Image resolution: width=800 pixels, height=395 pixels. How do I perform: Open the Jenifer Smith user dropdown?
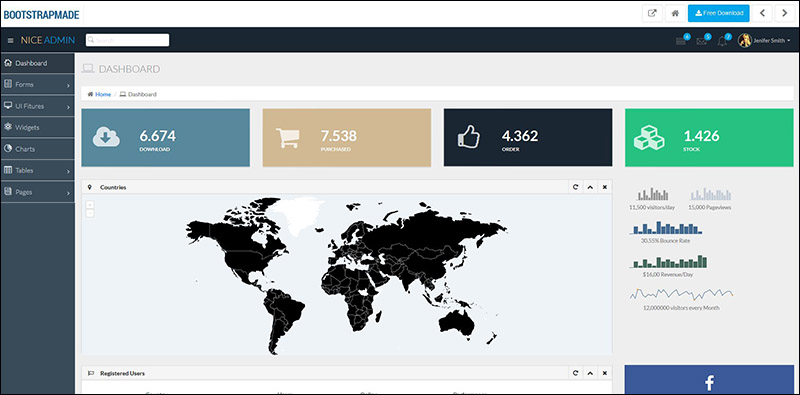tap(764, 40)
